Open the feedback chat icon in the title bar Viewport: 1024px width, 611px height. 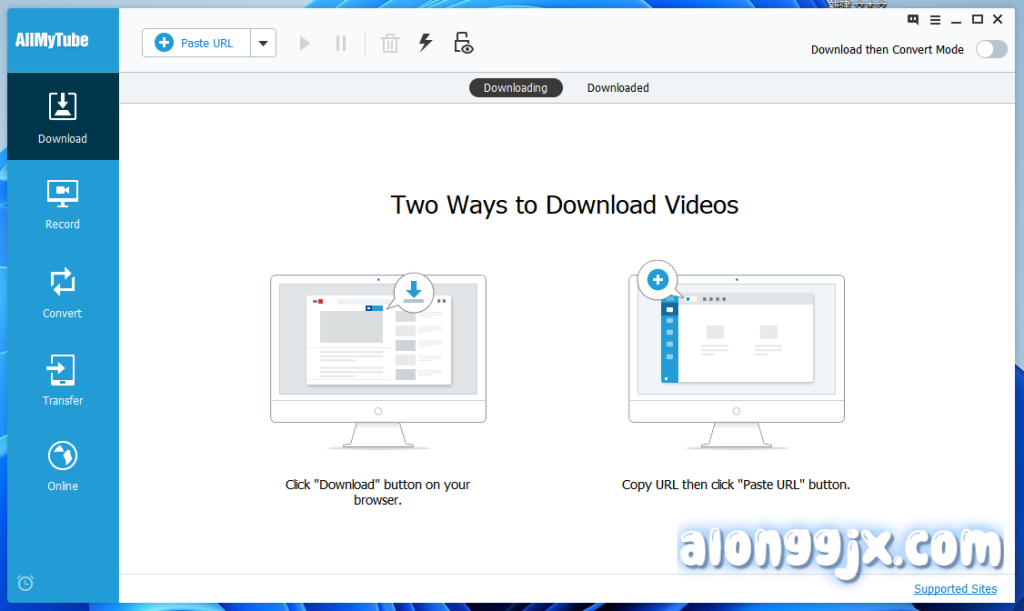(913, 19)
